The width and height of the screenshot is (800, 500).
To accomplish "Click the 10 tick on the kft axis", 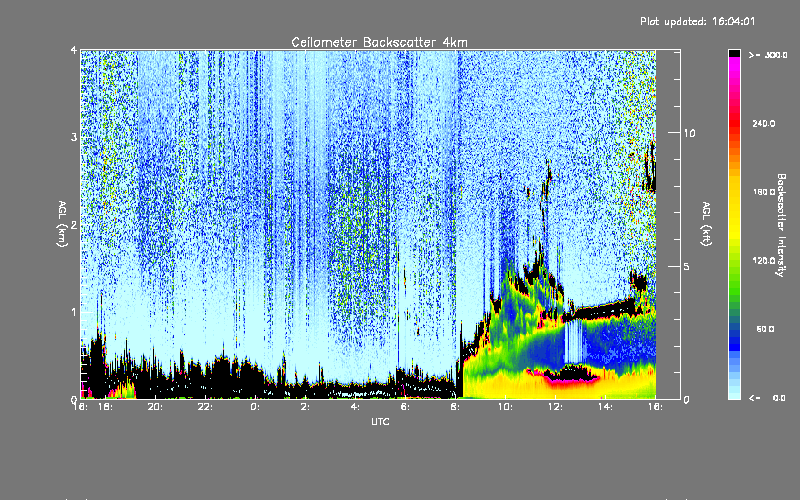I will click(689, 133).
